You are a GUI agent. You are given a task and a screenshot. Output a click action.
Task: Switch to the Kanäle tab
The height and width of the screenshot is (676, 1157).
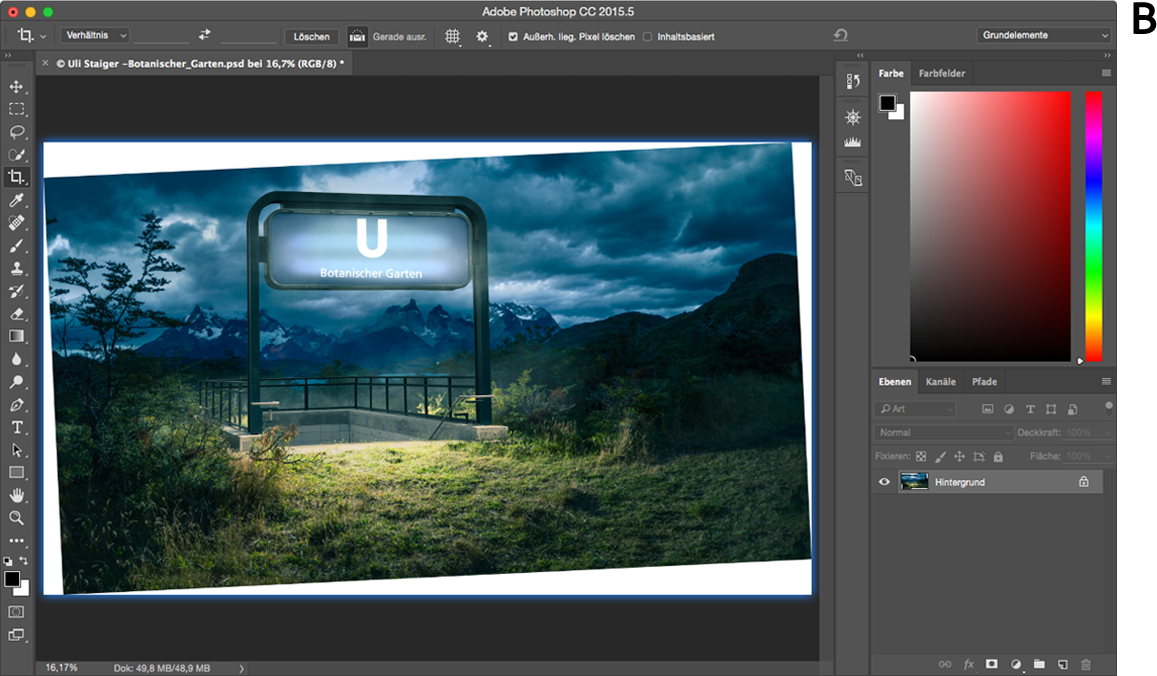click(x=941, y=382)
